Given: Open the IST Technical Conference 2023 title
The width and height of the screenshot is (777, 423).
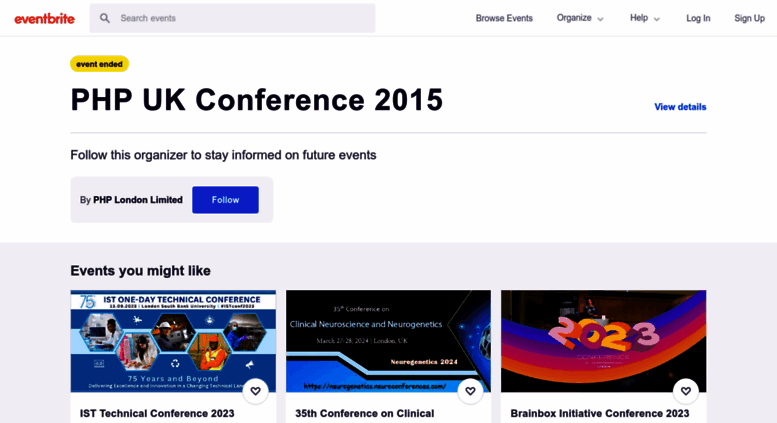Looking at the screenshot, I should point(157,414).
